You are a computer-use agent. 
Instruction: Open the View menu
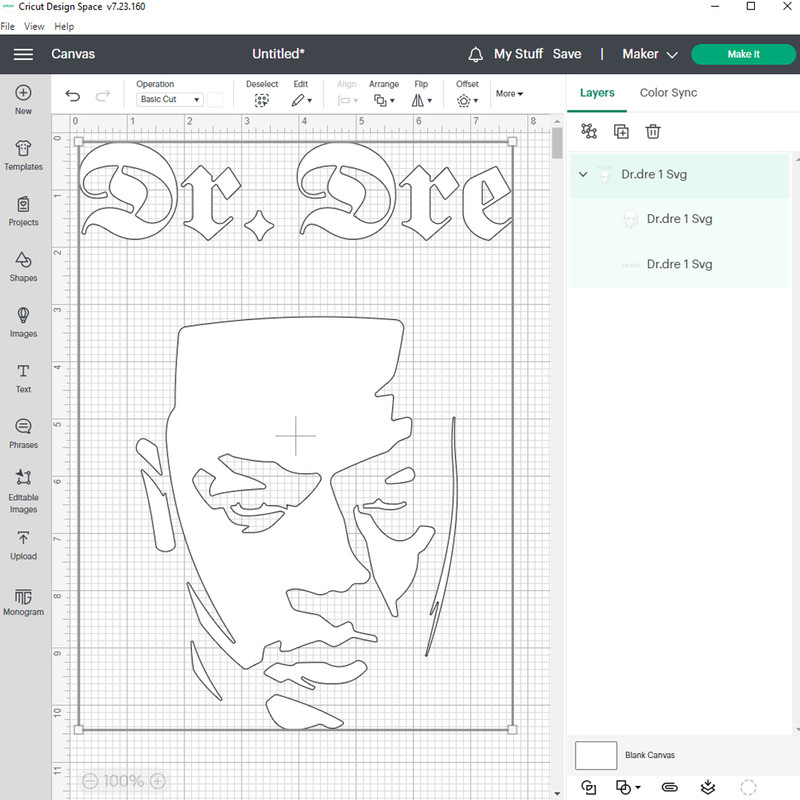tap(34, 26)
